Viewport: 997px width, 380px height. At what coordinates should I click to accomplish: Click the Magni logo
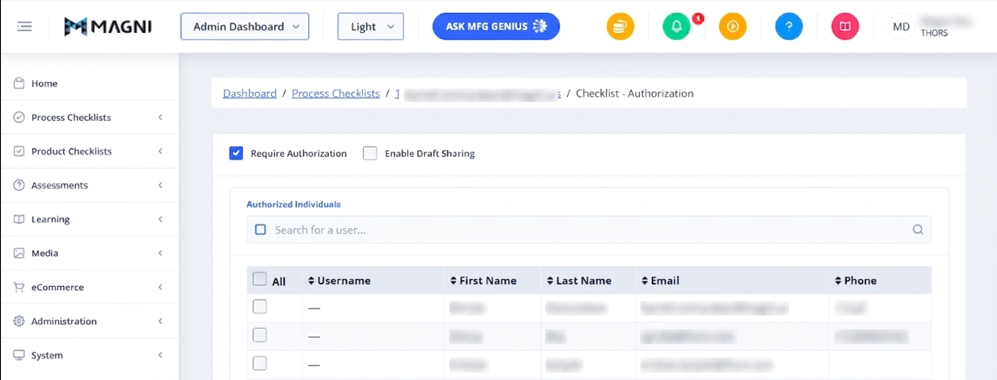click(x=107, y=27)
